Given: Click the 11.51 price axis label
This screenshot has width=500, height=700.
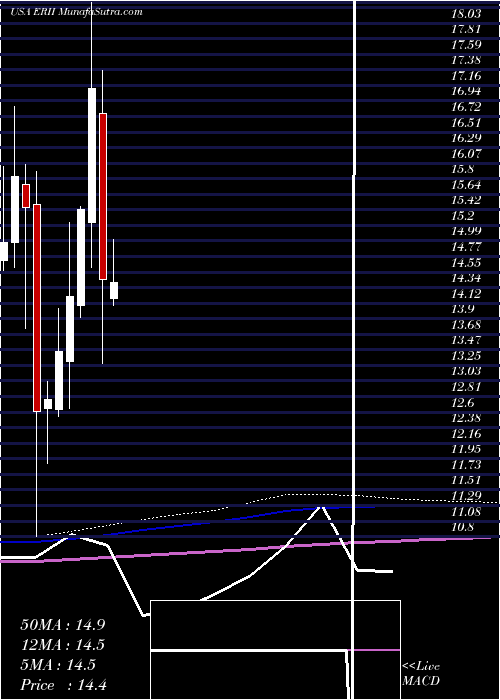Looking at the screenshot, I should (x=467, y=480).
